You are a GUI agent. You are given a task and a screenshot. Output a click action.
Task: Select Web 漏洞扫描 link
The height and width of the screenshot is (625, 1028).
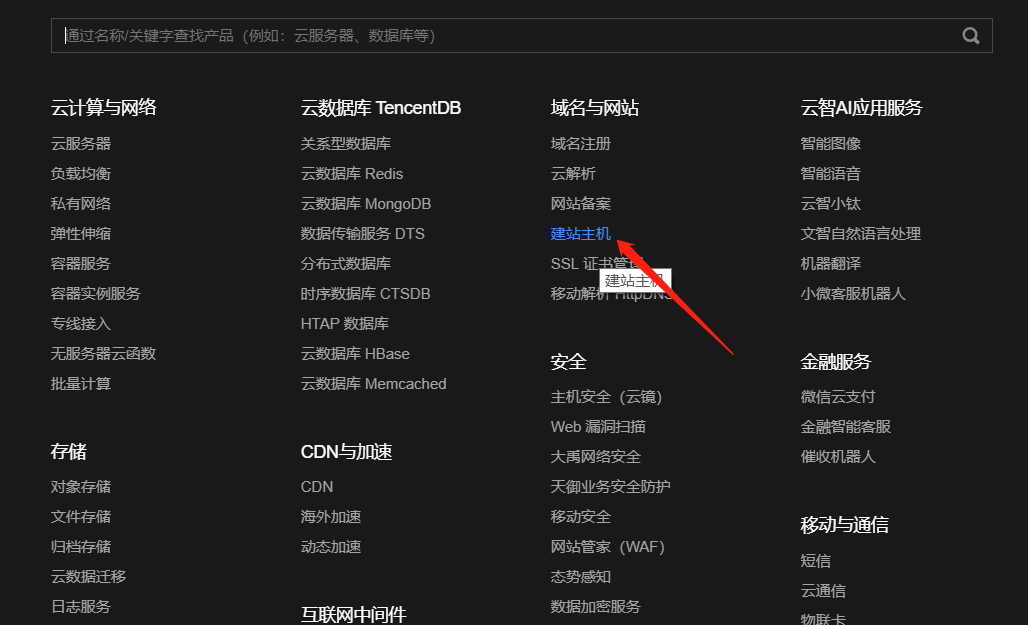click(x=598, y=427)
